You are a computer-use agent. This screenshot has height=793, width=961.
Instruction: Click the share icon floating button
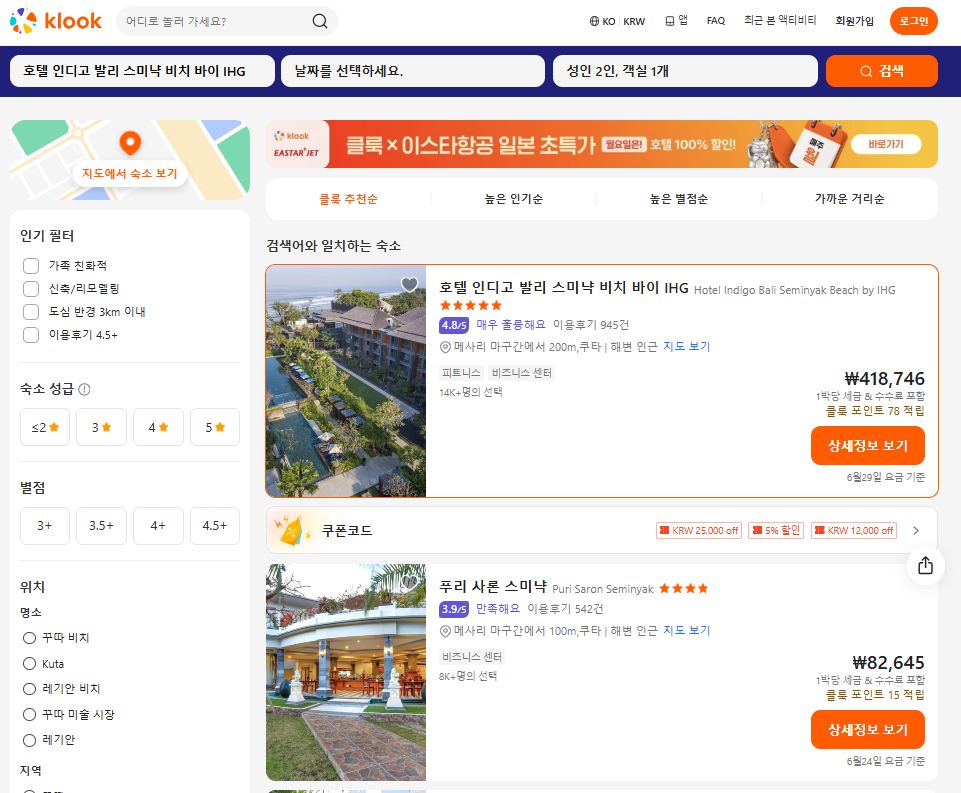(x=925, y=565)
